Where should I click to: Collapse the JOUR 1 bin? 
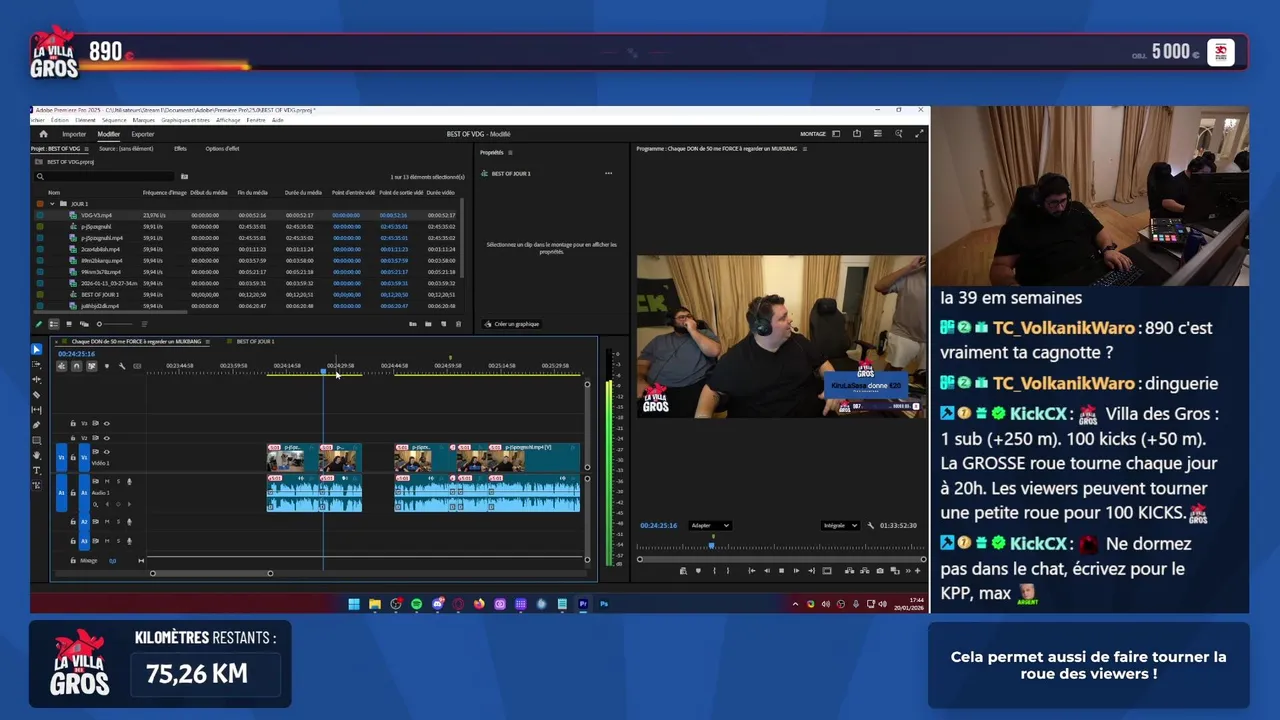tap(52, 204)
